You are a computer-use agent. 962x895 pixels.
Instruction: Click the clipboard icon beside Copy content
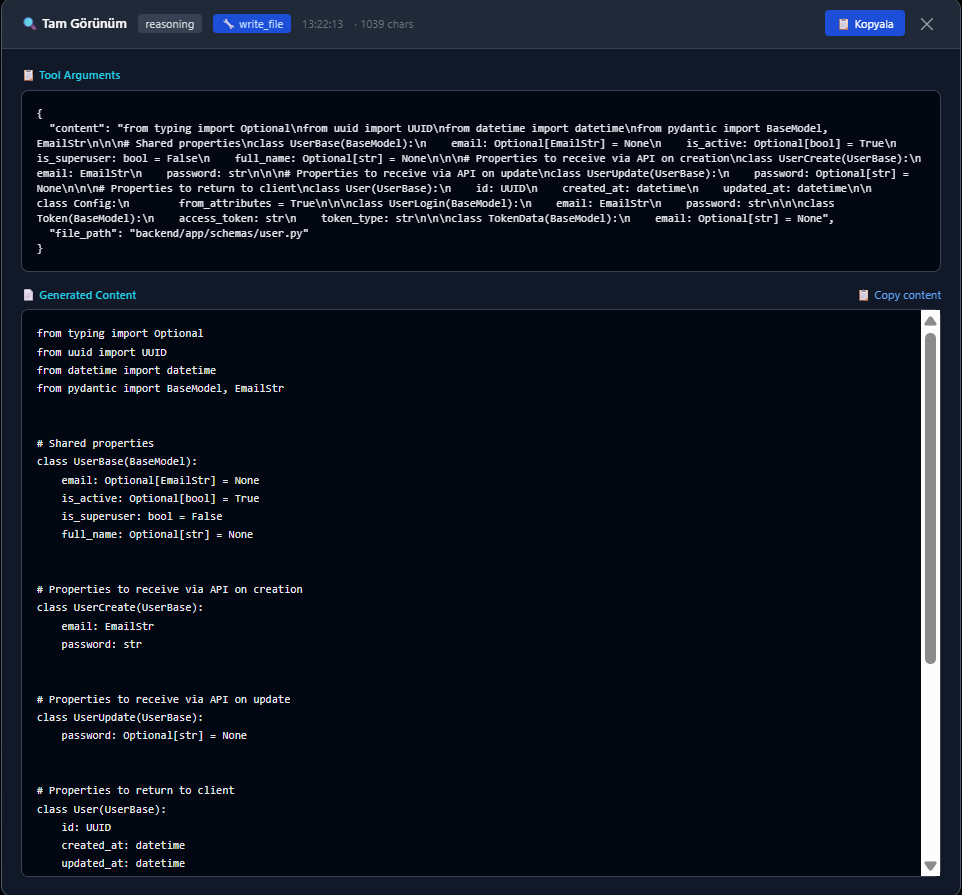[x=863, y=295]
